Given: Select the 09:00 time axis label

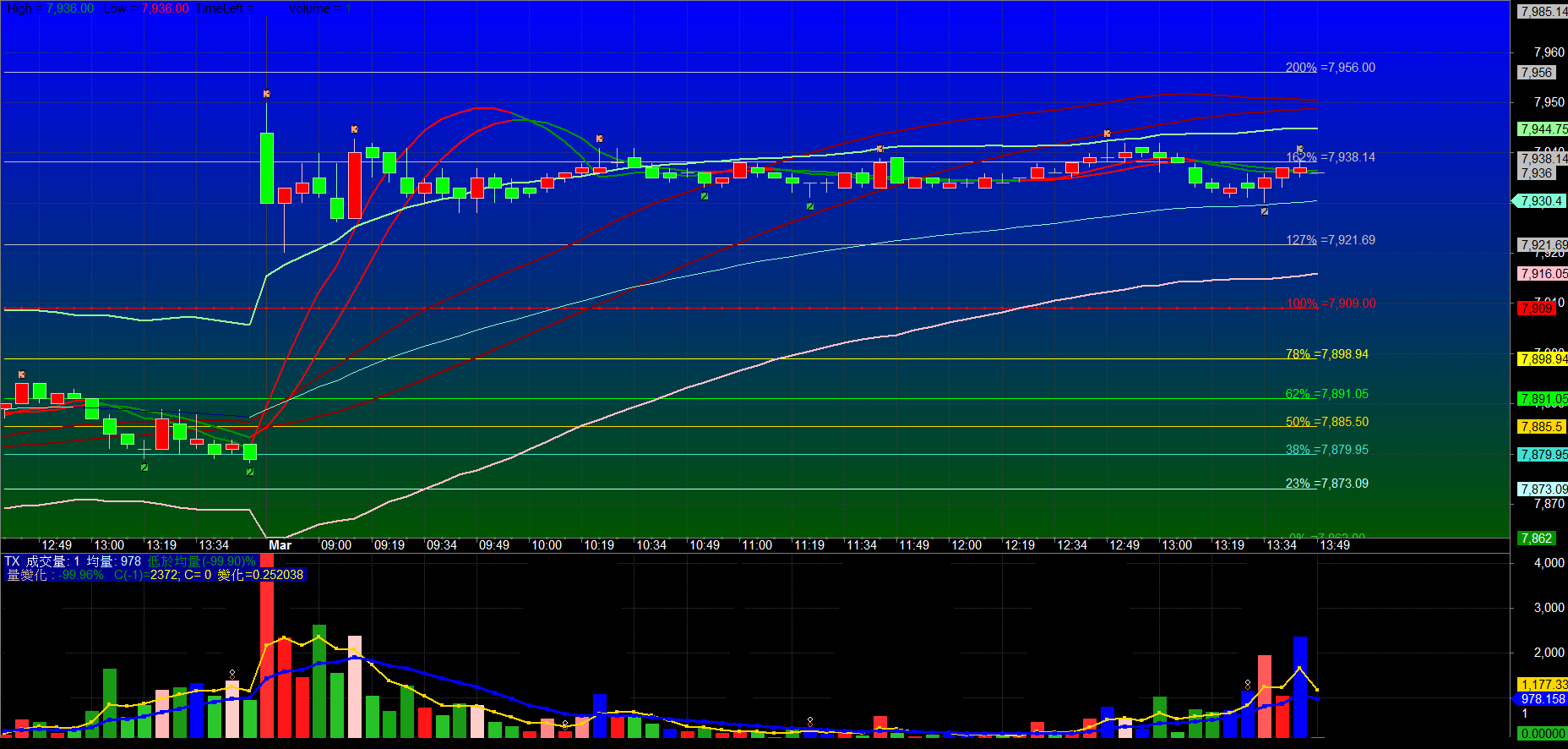Looking at the screenshot, I should pyautogui.click(x=336, y=545).
